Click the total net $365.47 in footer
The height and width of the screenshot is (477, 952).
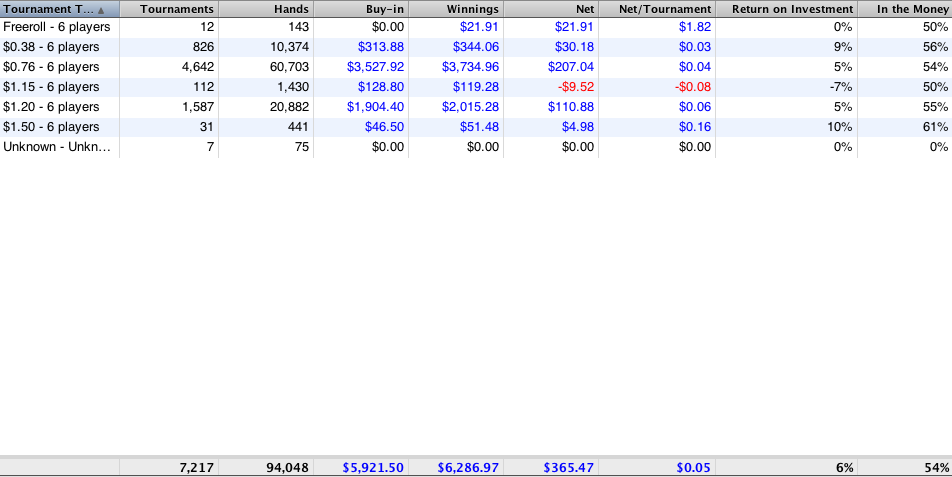[x=569, y=467]
